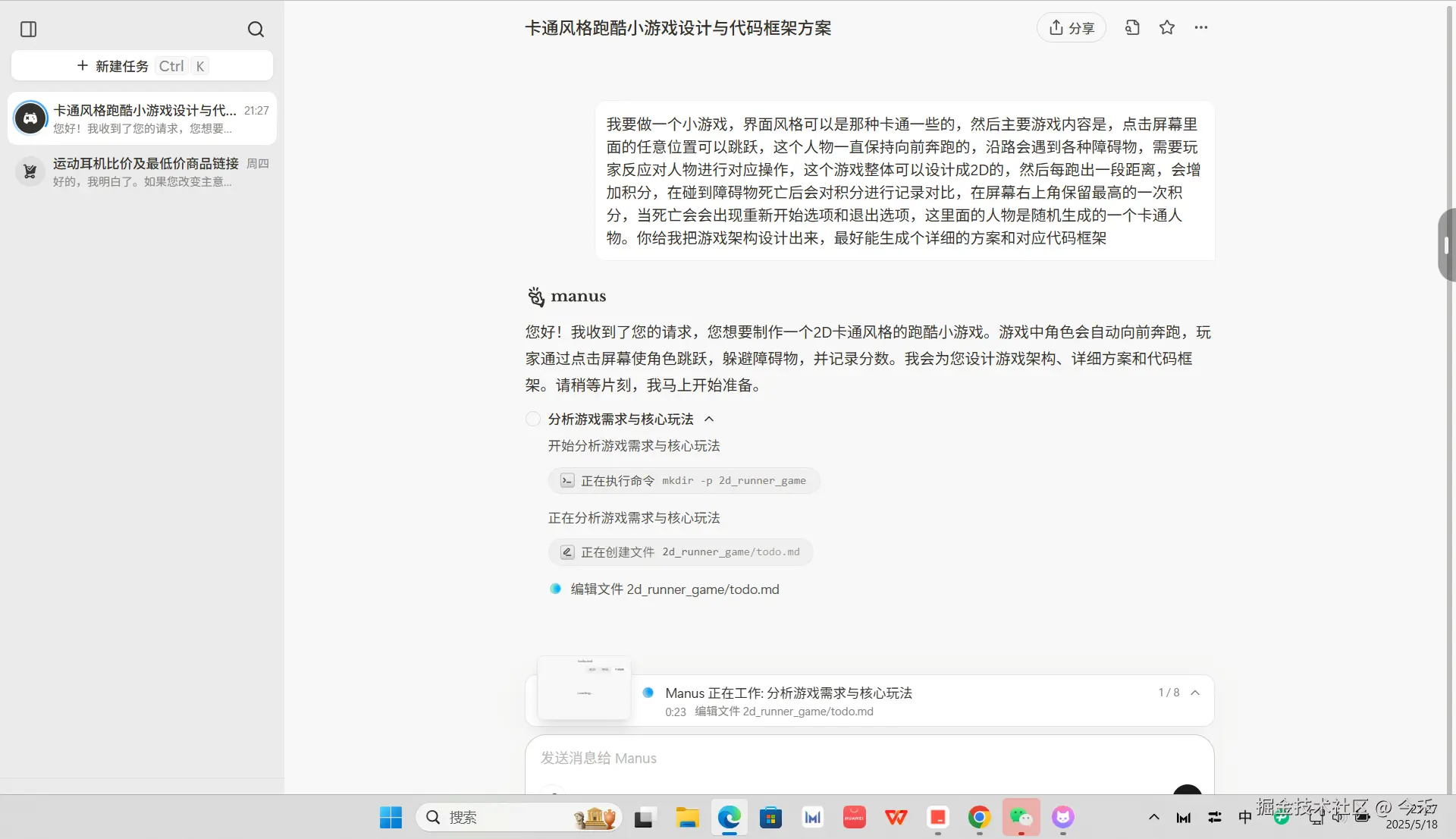Click the 发送消息给 Manus input field
1456x839 pixels.
click(x=758, y=759)
